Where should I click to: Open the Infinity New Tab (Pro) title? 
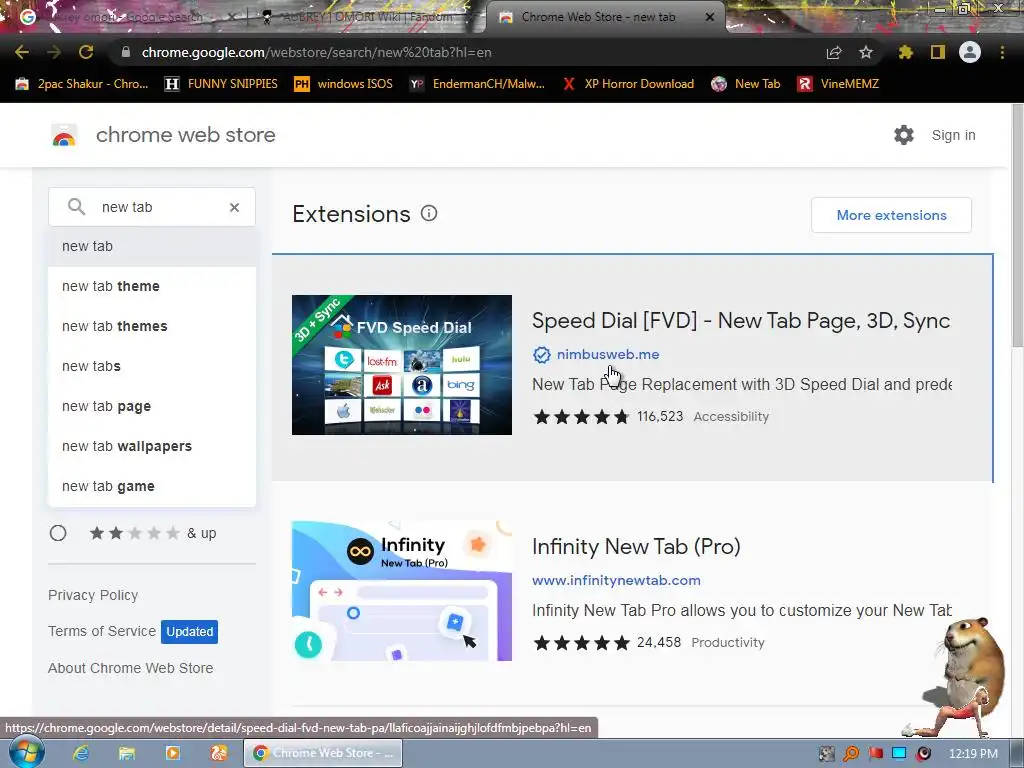[636, 547]
